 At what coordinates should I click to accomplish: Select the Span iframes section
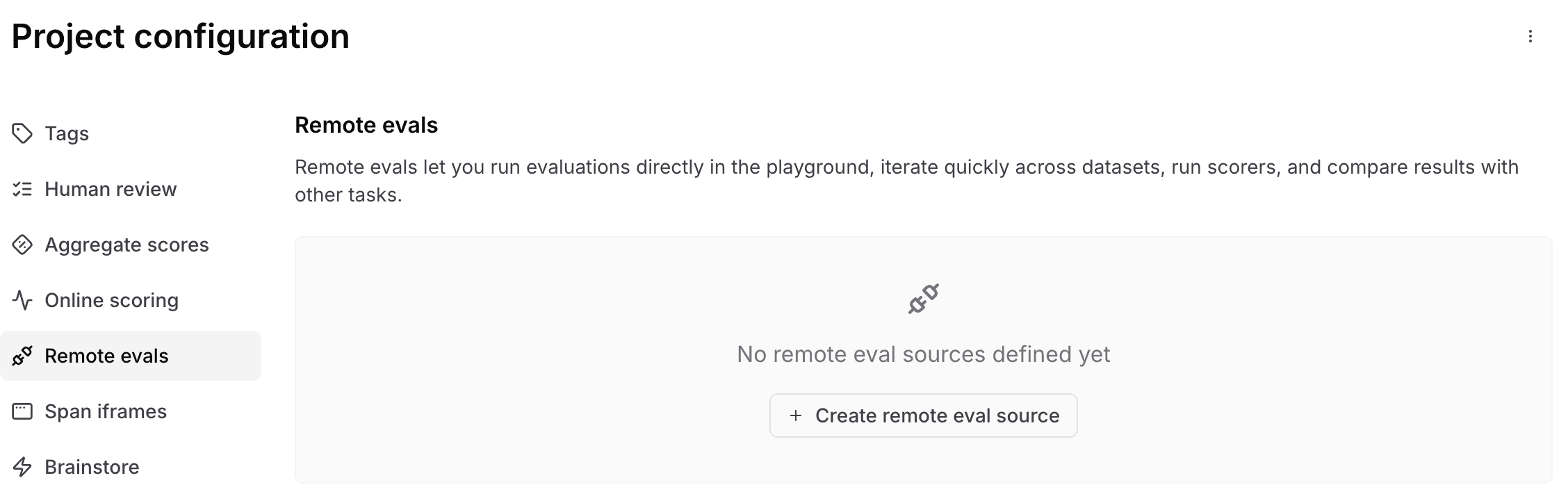[106, 411]
